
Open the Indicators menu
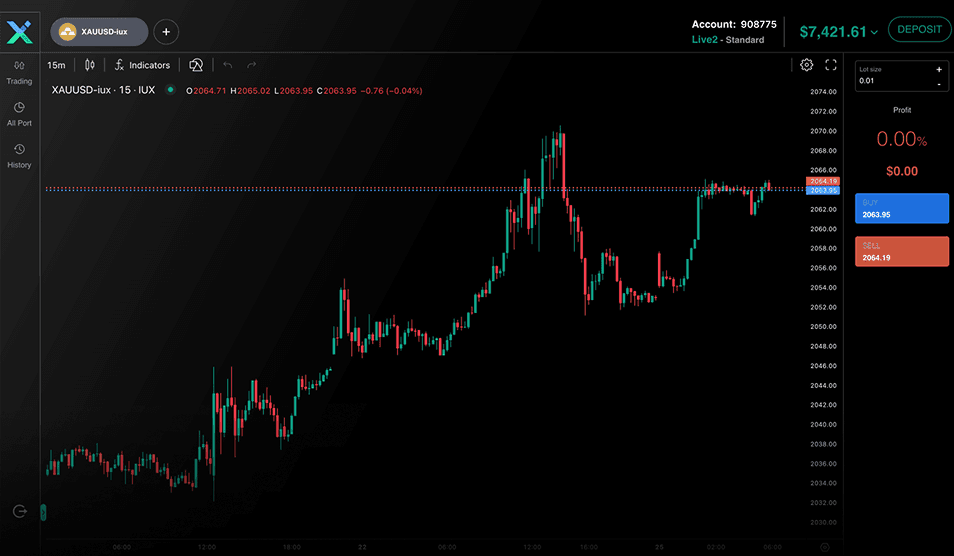coord(142,65)
